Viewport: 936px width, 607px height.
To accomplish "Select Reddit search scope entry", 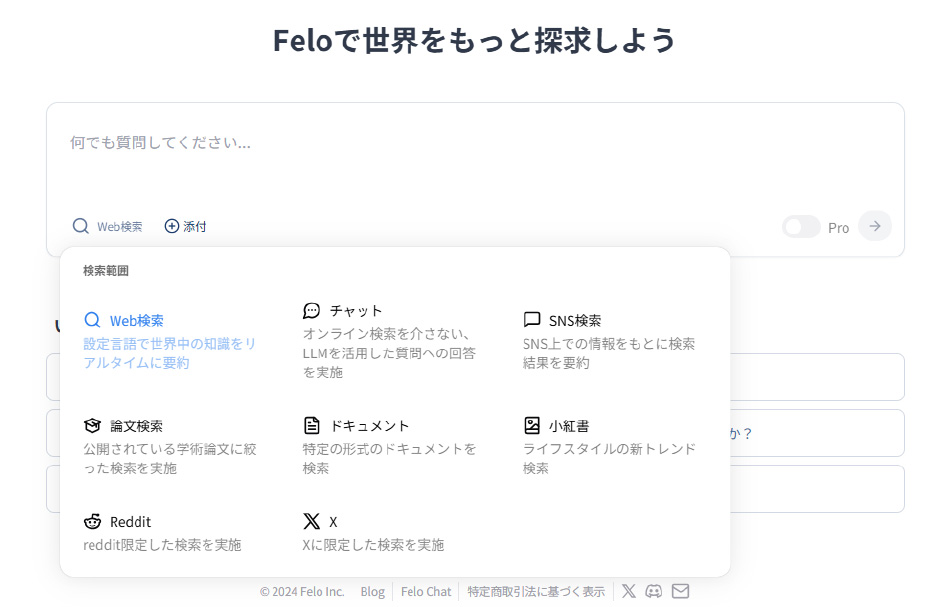I will tap(162, 532).
